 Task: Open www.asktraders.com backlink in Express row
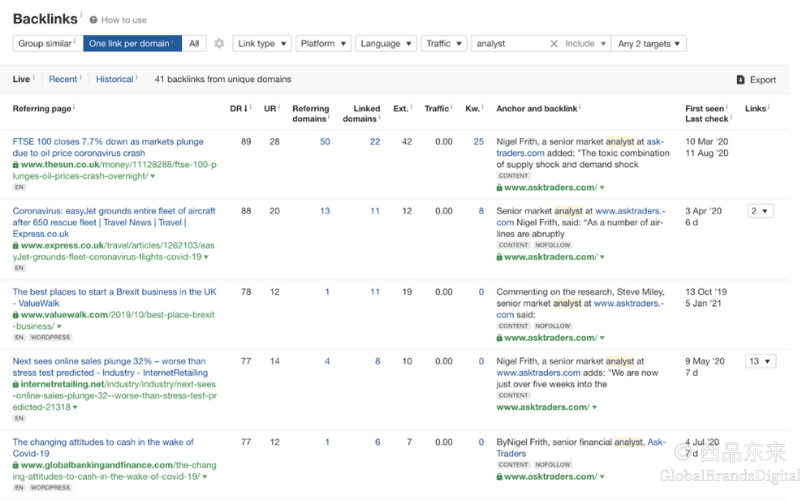point(550,257)
